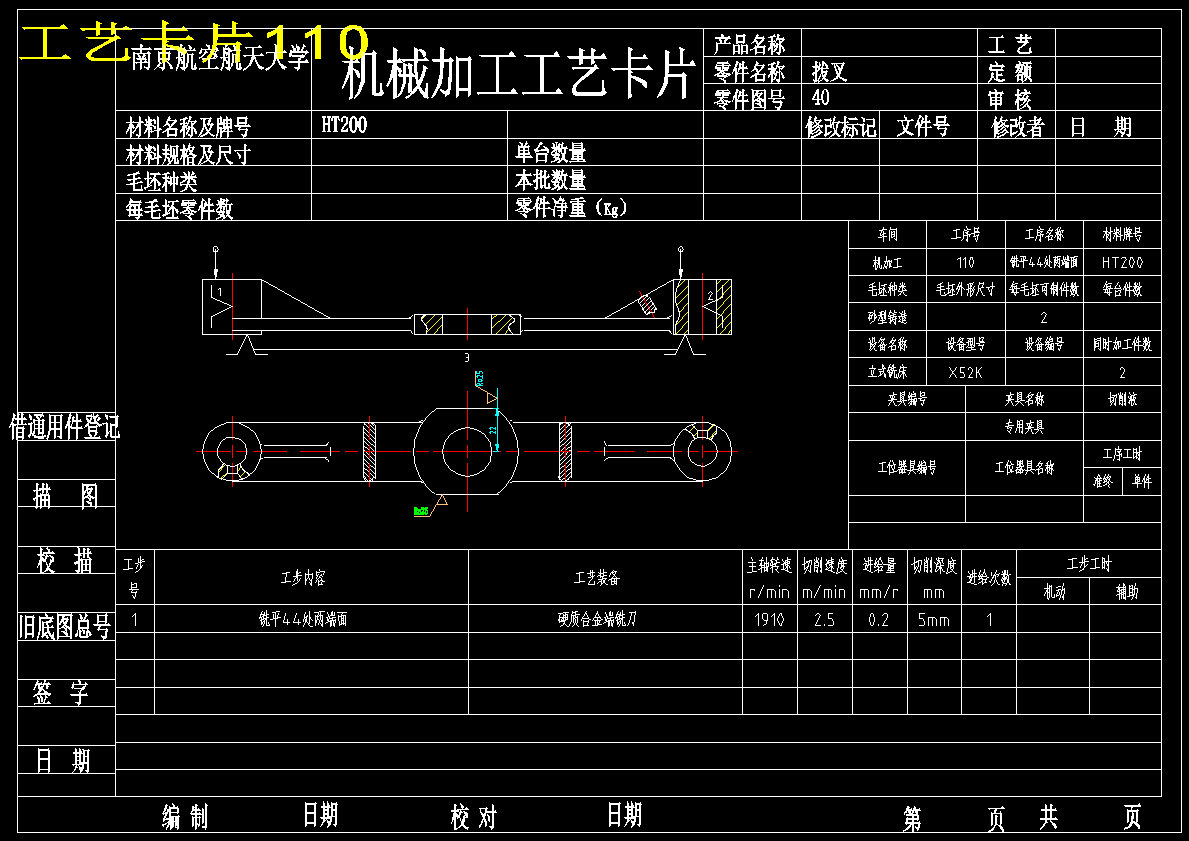Click the 单台数量 label
This screenshot has width=1189, height=841.
pyautogui.click(x=551, y=153)
